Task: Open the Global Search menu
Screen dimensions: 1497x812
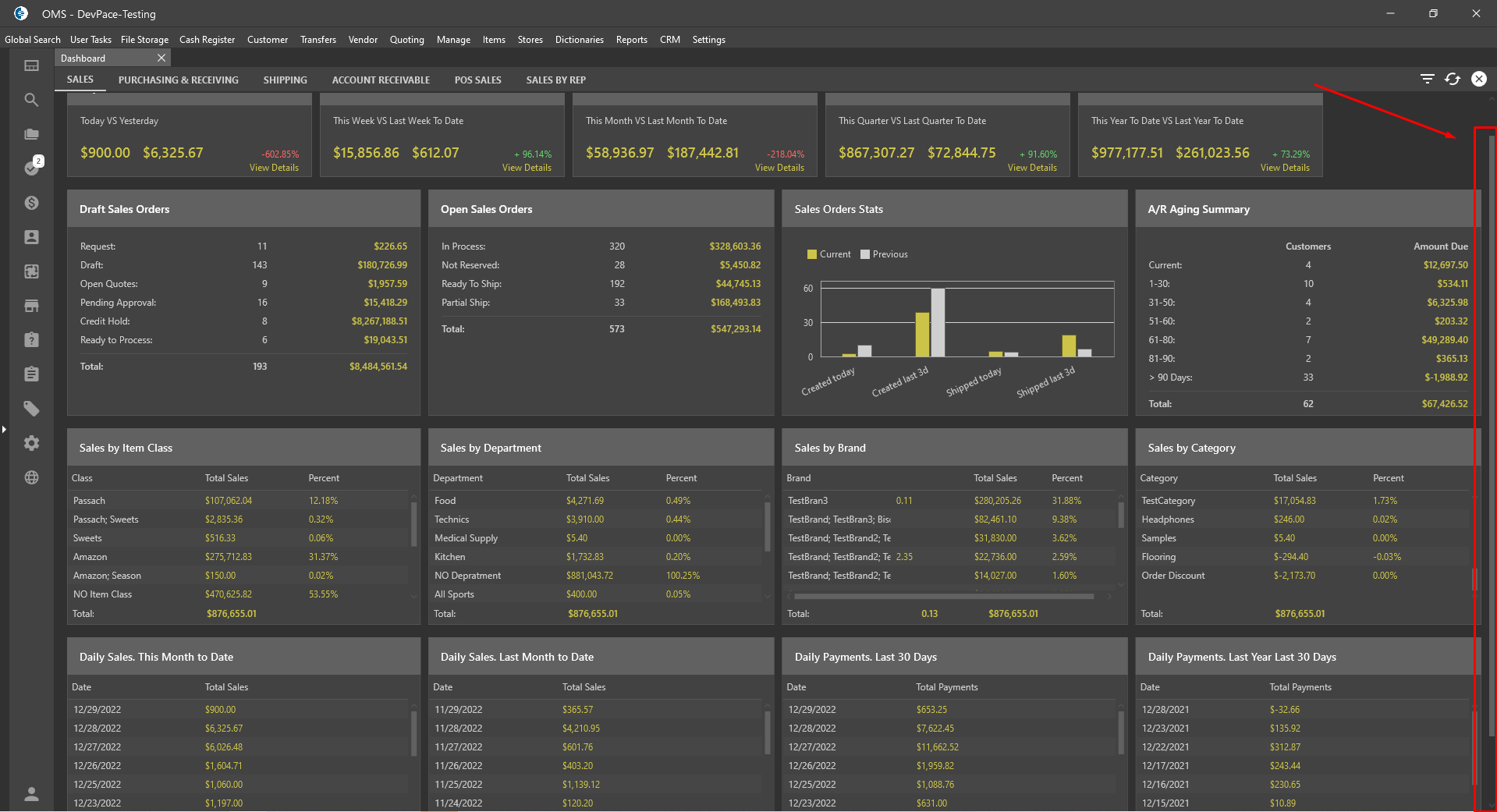Action: pos(33,40)
